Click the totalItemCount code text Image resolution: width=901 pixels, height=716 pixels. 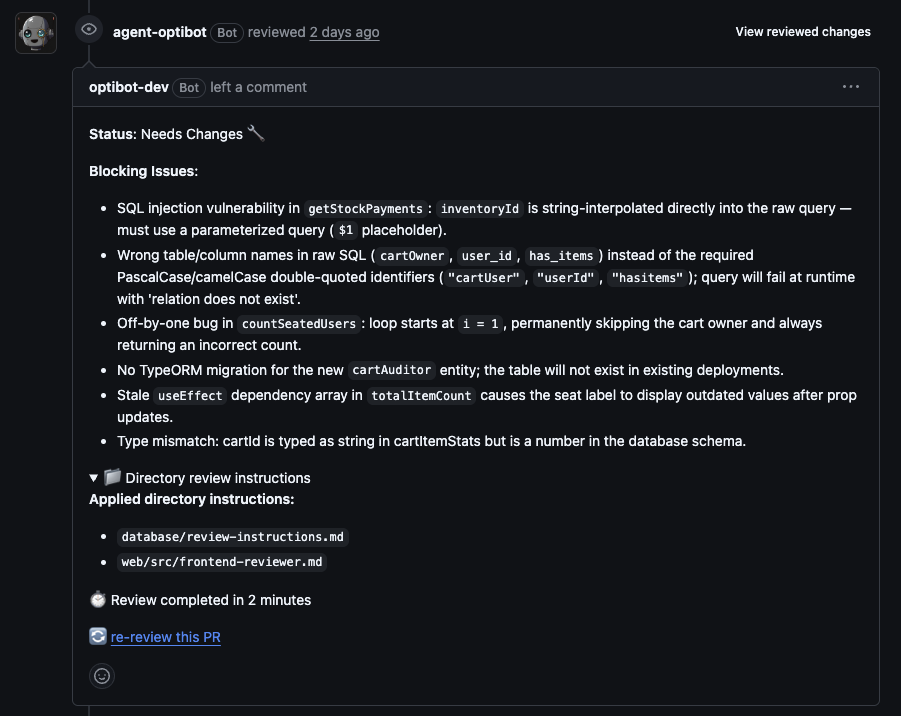[421, 395]
